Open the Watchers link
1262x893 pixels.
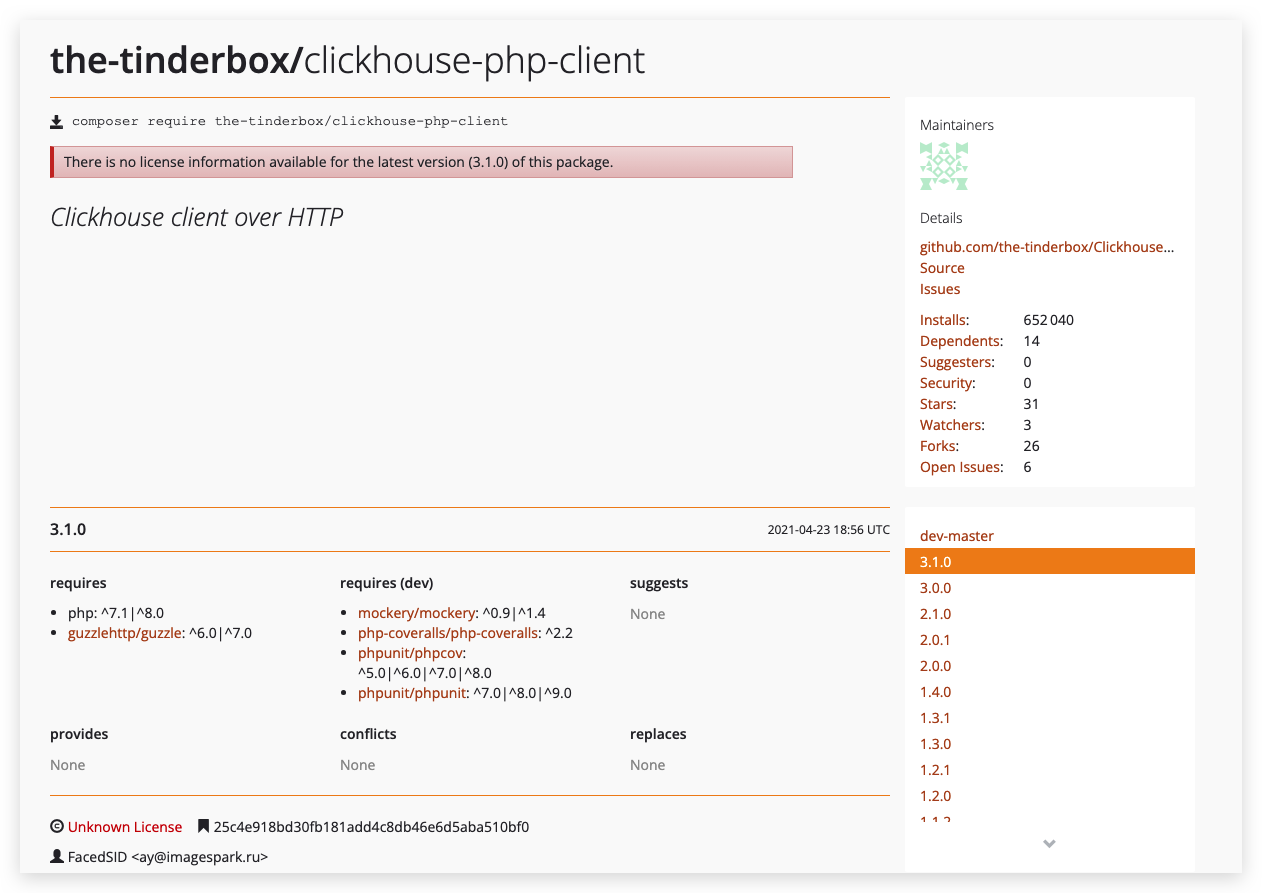pyautogui.click(x=951, y=425)
